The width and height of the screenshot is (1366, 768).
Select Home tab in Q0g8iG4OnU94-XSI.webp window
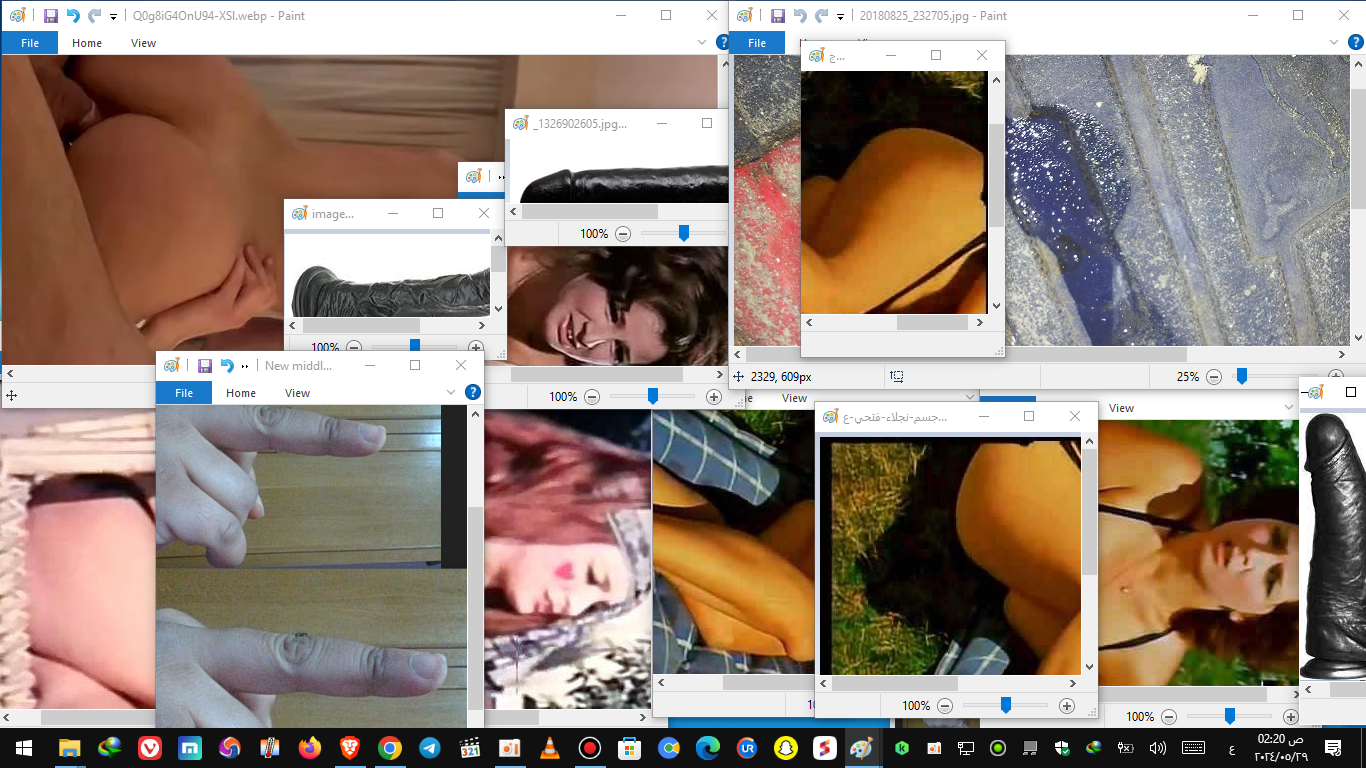click(87, 43)
